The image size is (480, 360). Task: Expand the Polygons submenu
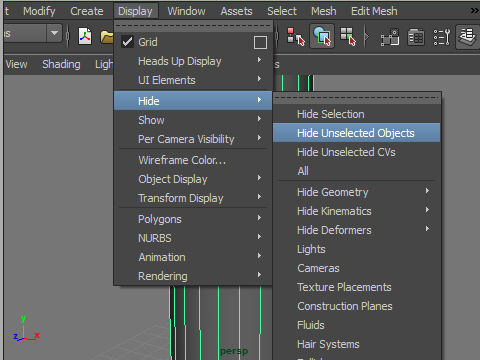(193, 219)
